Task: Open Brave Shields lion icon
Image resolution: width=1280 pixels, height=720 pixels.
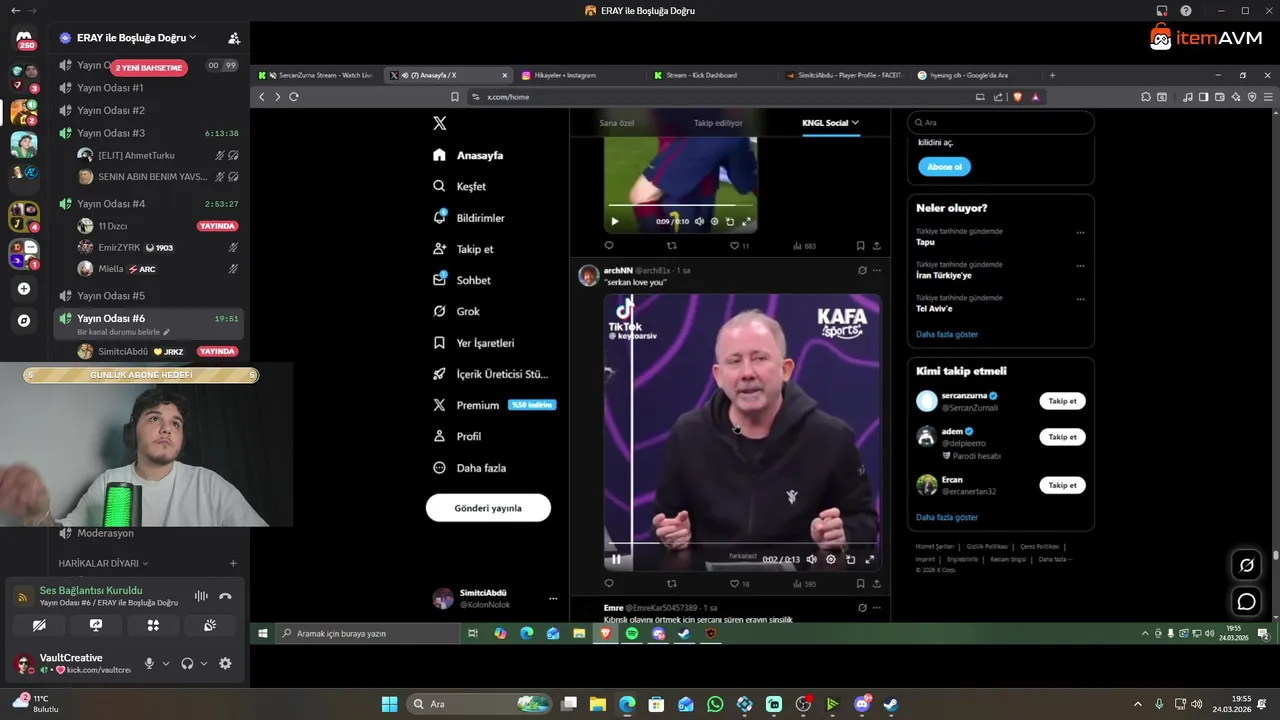Action: tap(1018, 97)
